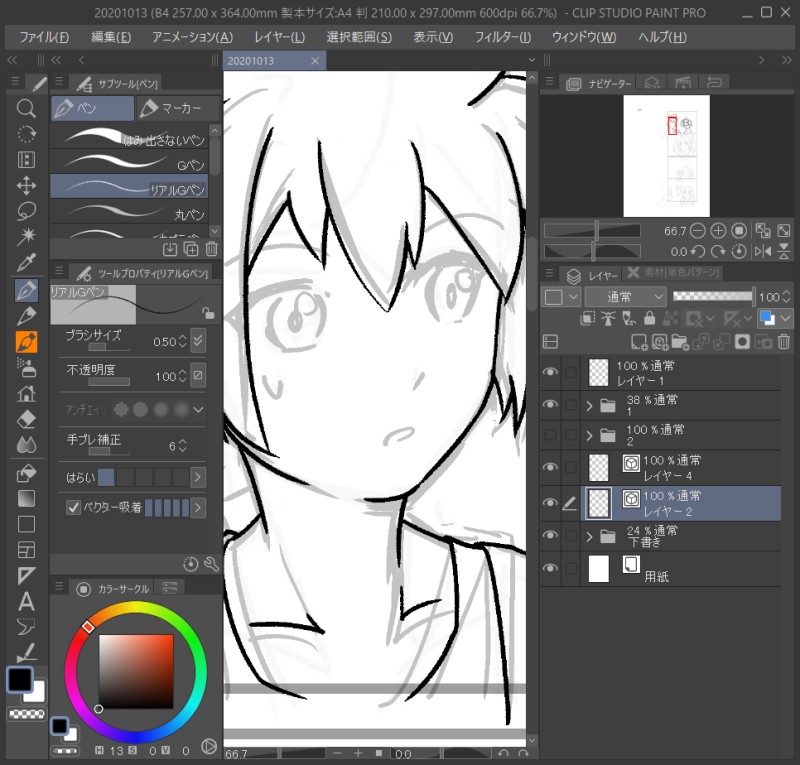Choose the Gペン sub tool
The width and height of the screenshot is (800, 765).
click(x=129, y=162)
